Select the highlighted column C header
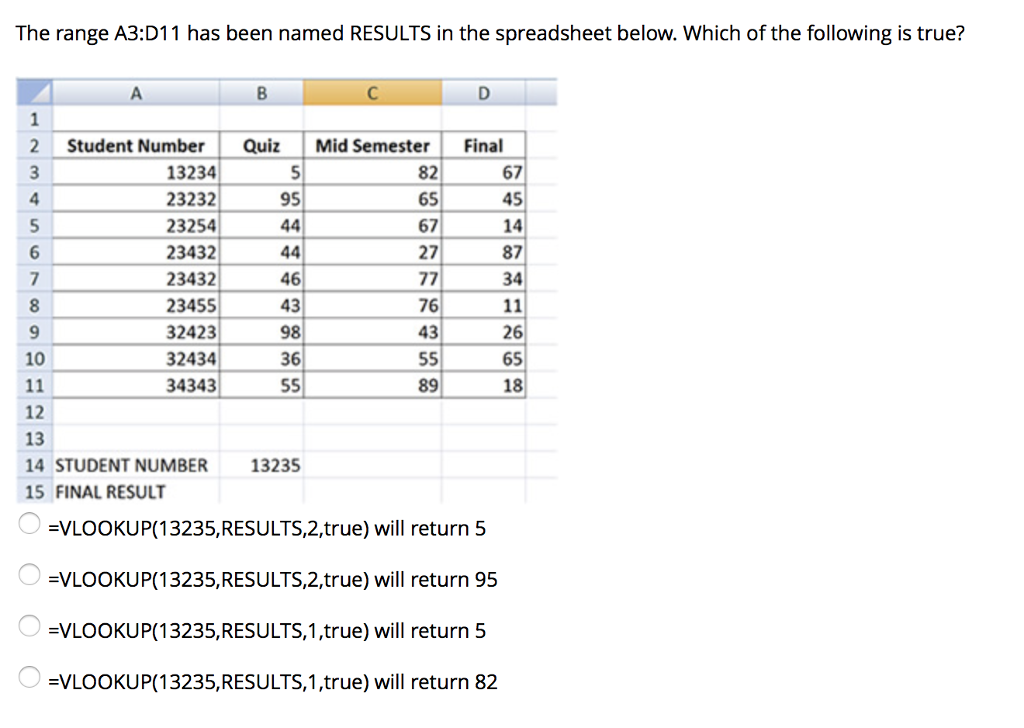 tap(373, 92)
